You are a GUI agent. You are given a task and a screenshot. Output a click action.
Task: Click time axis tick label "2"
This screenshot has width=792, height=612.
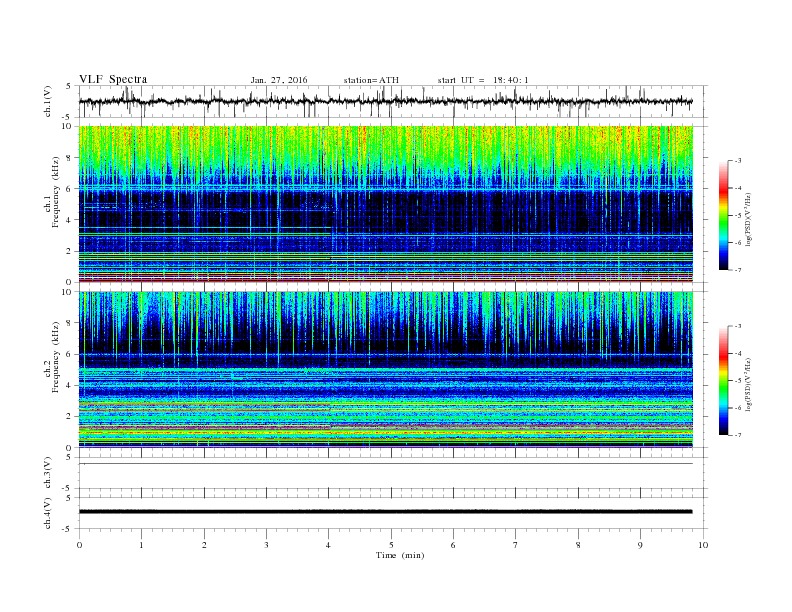coord(204,545)
